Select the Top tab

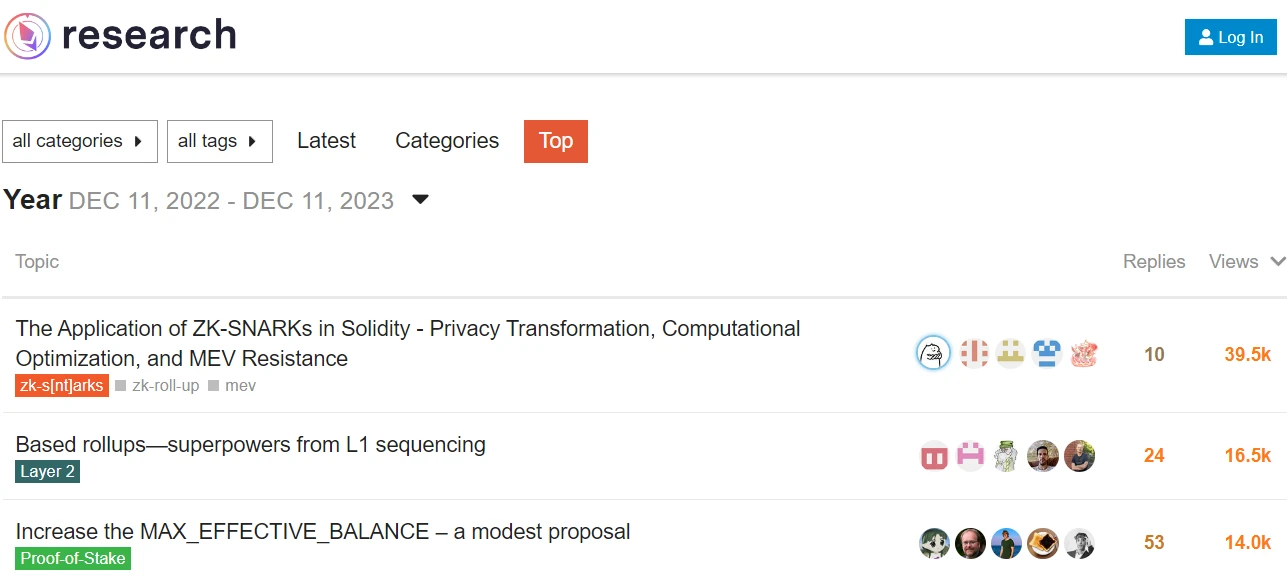click(x=555, y=141)
